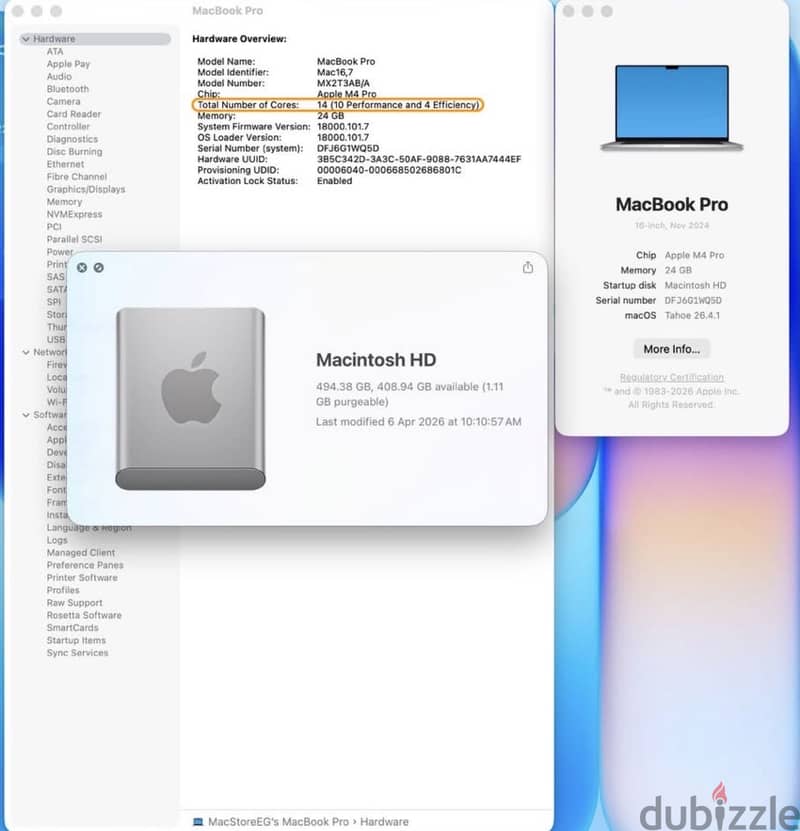The height and width of the screenshot is (831, 800).
Task: Click Apple M4 Pro chip in About window
Action: coord(695,255)
